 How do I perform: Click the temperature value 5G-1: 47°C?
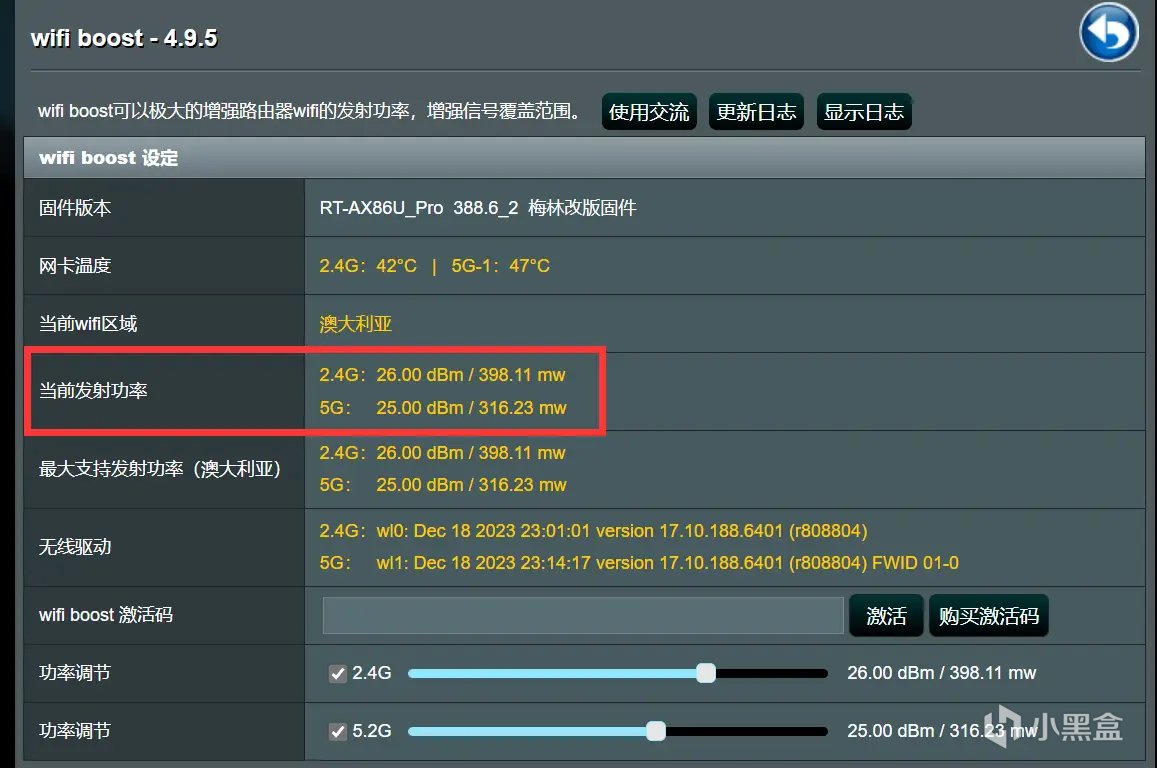tap(500, 266)
